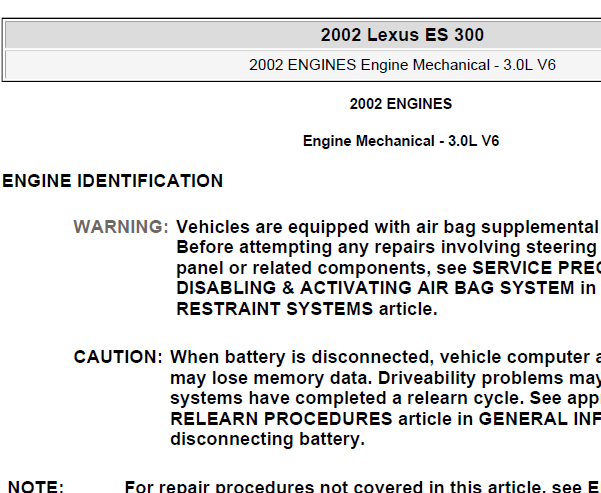Click 'DISABLING & ACTIVATING AIR BAG SYSTEM' reference
The height and width of the screenshot is (493, 601).
coord(375,288)
